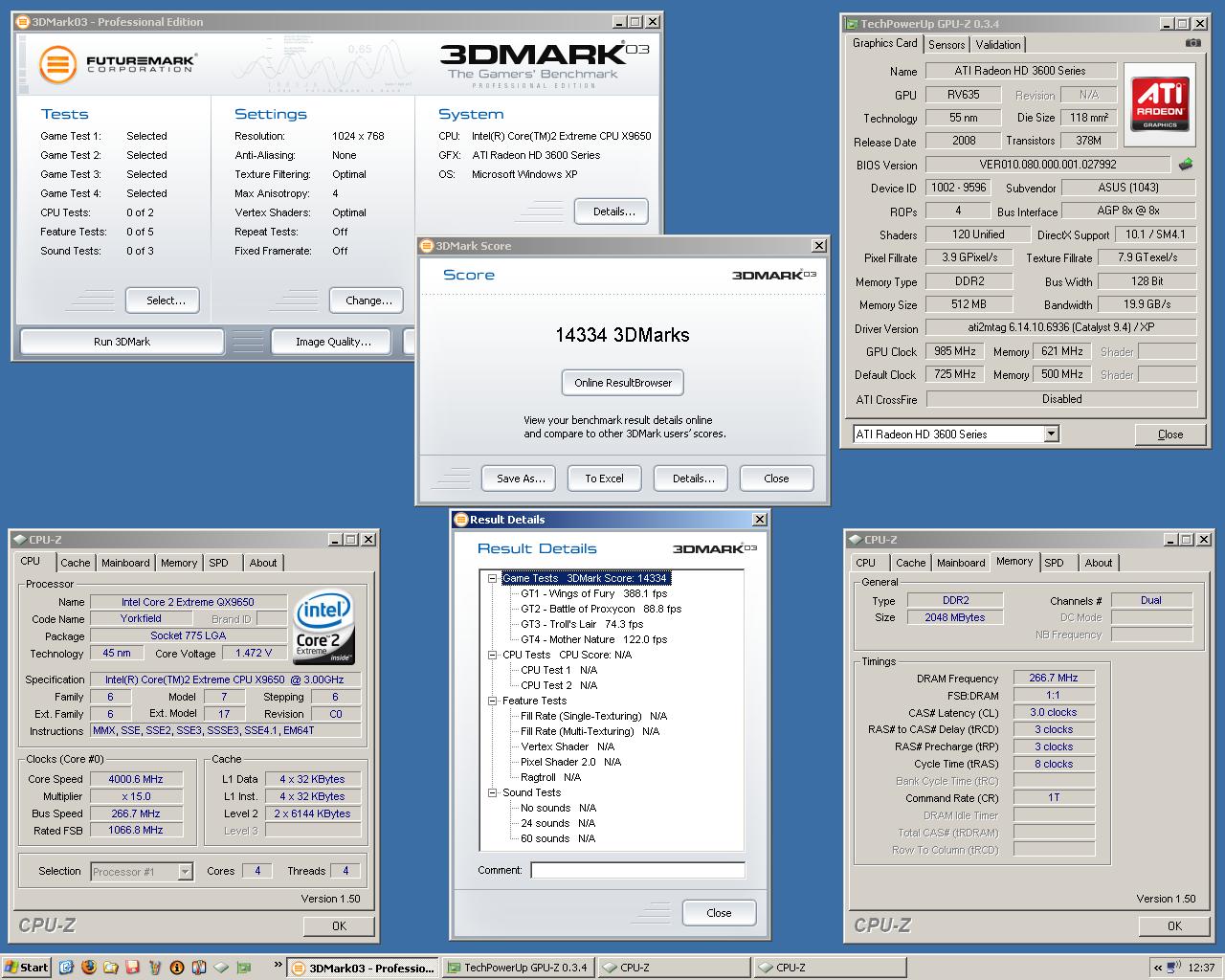Click the DRAM Frequency value '266.7 MHz'
Image resolution: width=1225 pixels, height=980 pixels.
1054,678
